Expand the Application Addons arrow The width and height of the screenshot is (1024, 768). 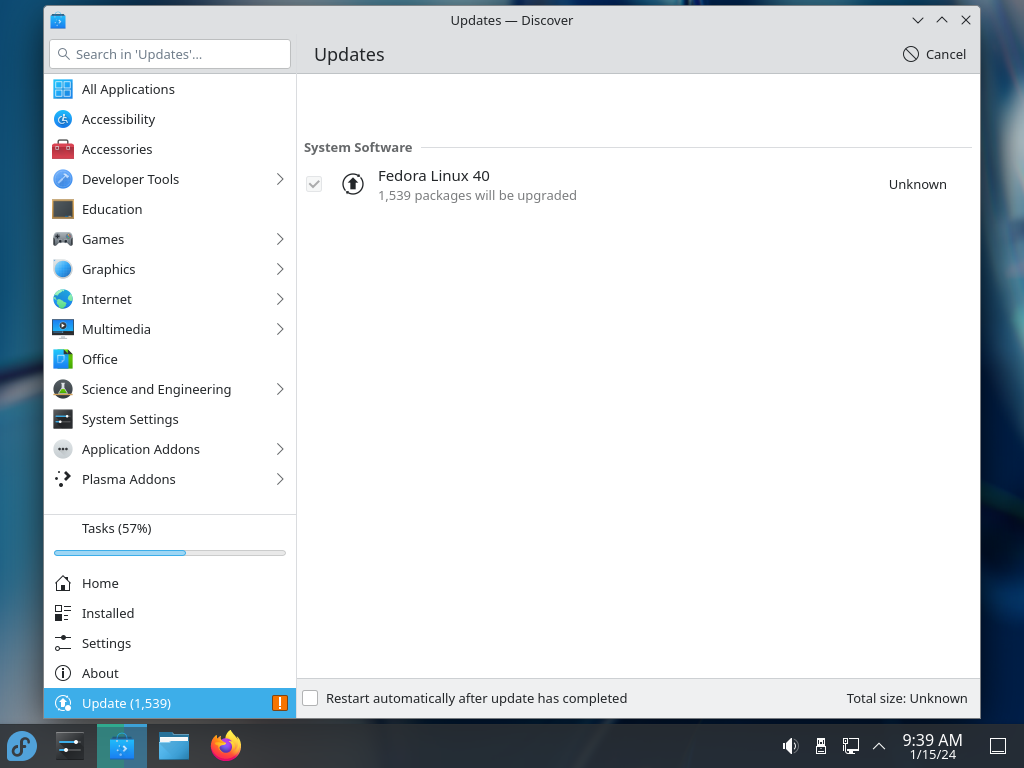click(x=280, y=450)
